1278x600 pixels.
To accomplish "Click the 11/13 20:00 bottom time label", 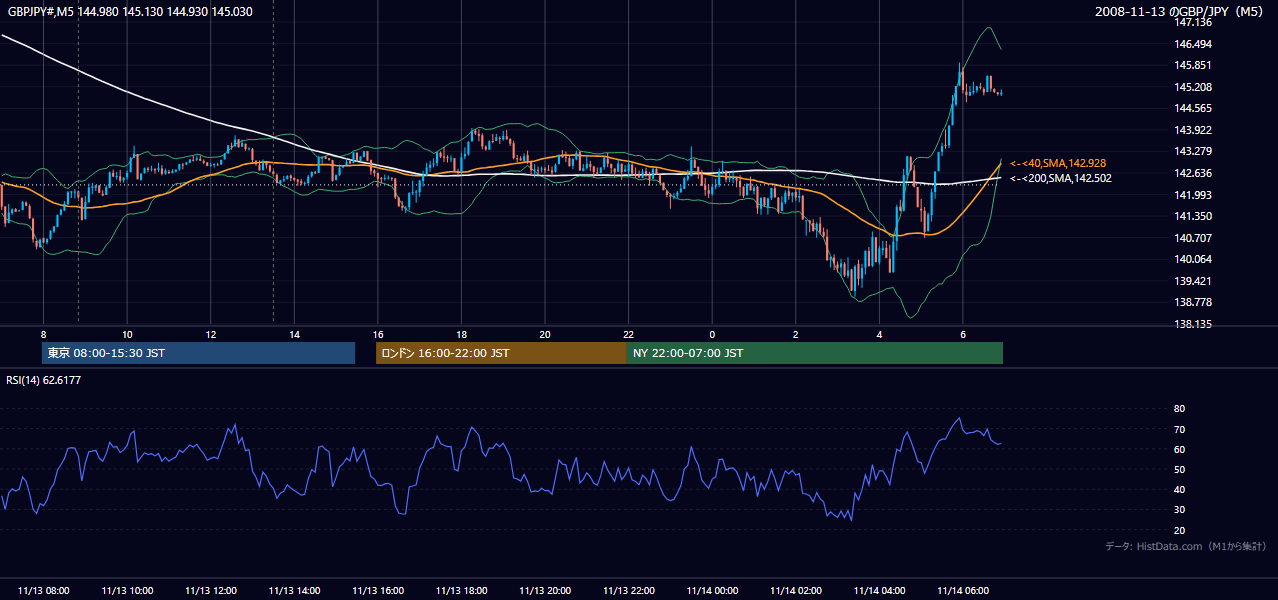I will [545, 590].
